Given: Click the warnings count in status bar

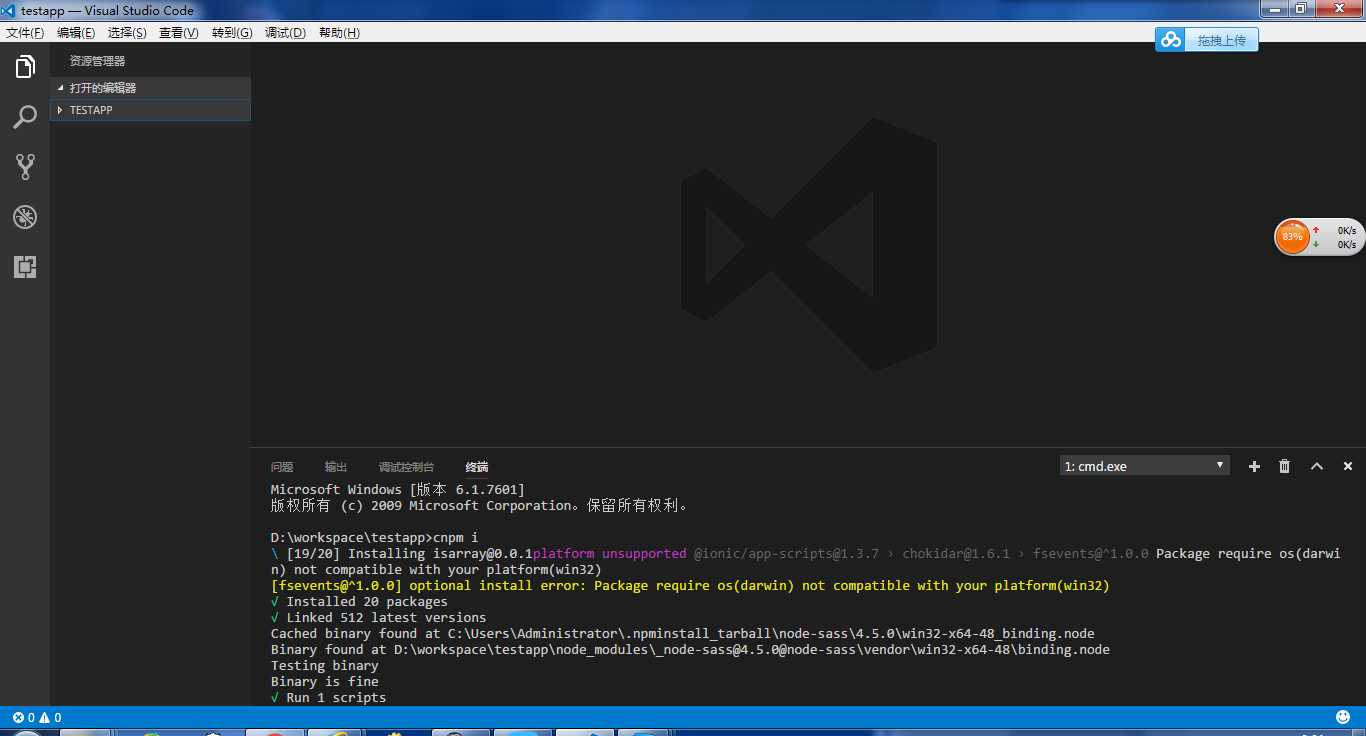Looking at the screenshot, I should click(x=51, y=717).
